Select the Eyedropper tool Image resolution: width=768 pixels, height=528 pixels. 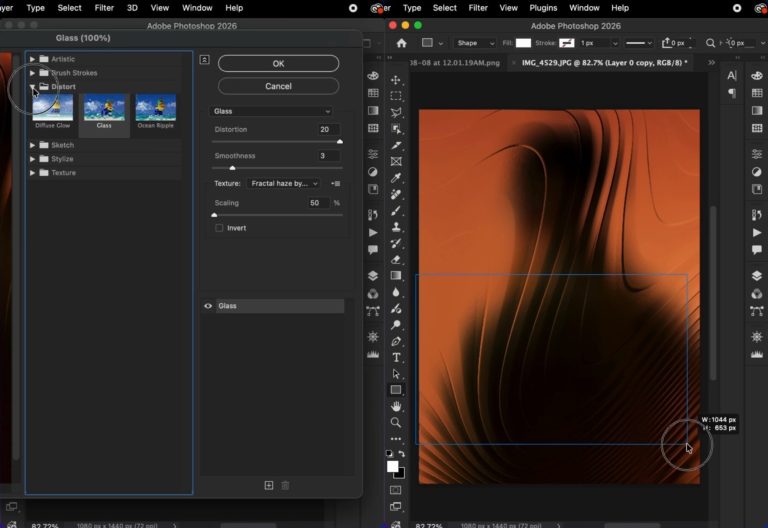tap(396, 178)
